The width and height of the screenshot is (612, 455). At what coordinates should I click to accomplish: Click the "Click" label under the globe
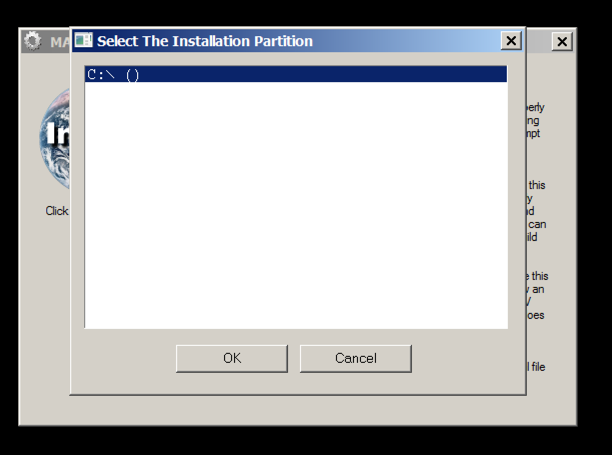click(57, 211)
